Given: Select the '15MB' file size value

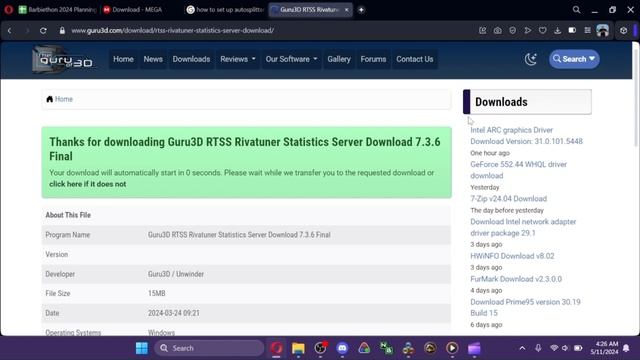Looking at the screenshot, I should coord(156,293).
